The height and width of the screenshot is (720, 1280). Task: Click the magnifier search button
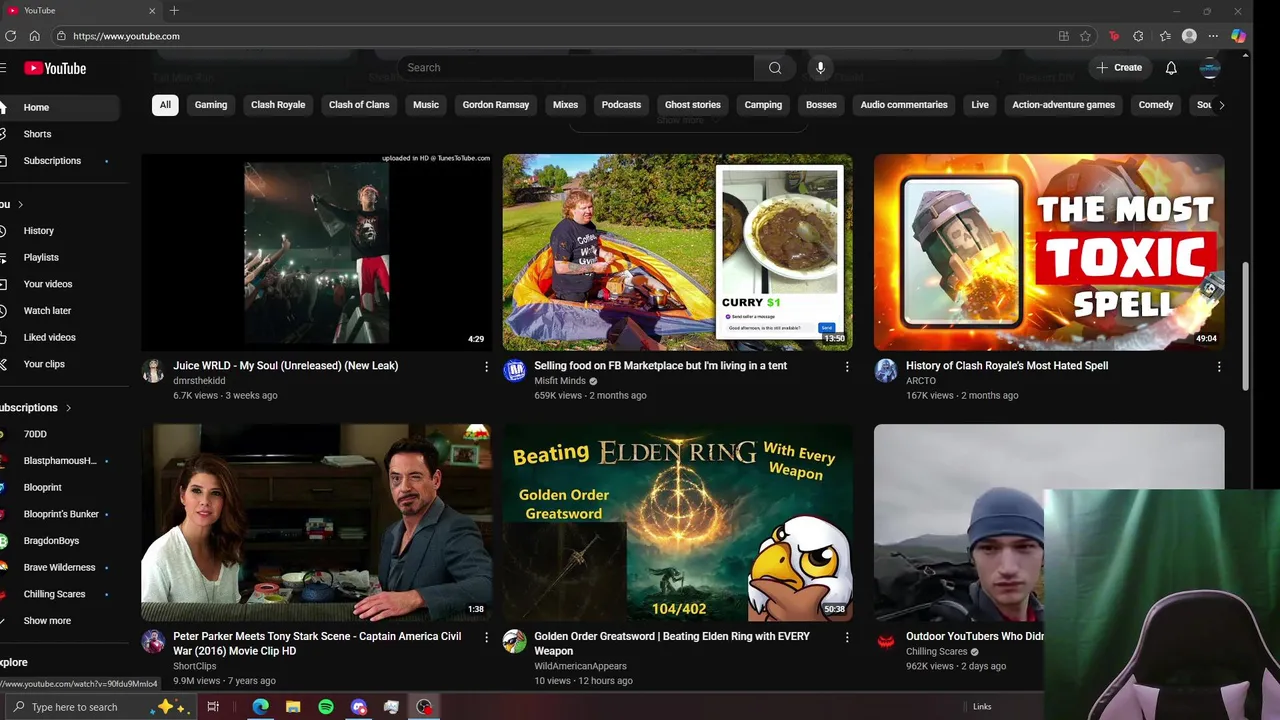pyautogui.click(x=775, y=68)
